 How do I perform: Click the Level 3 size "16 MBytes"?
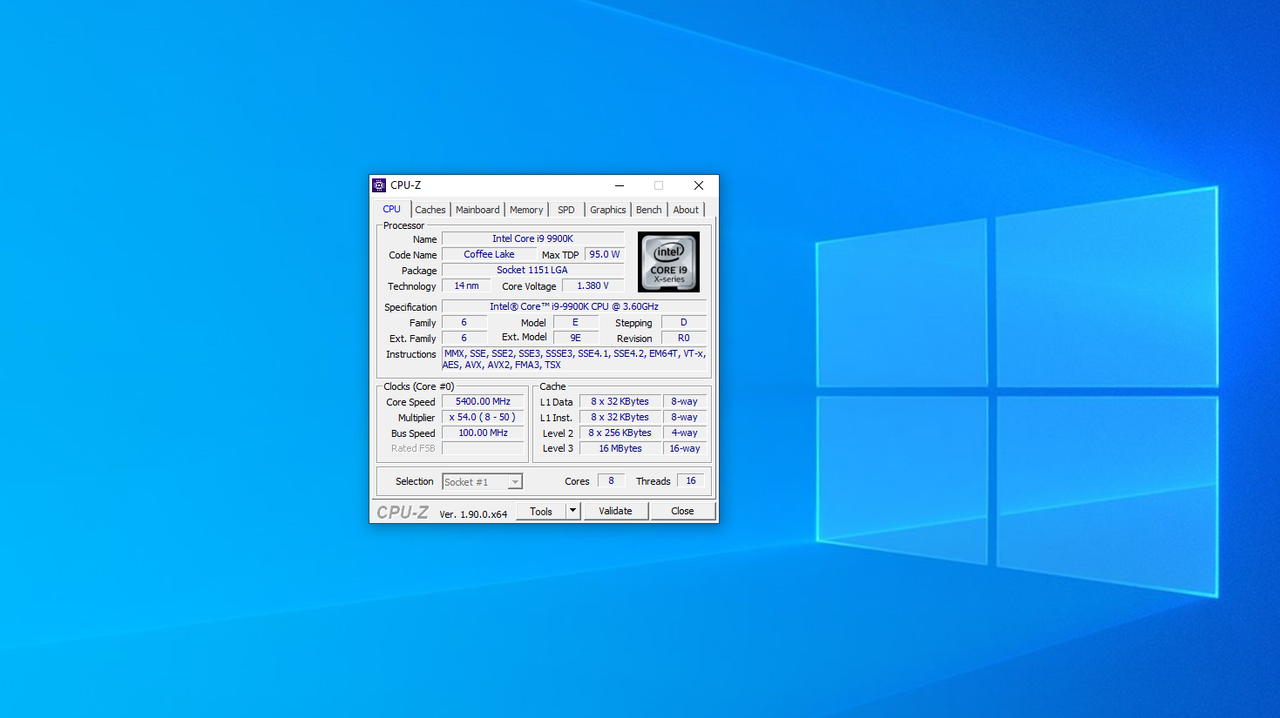(620, 448)
